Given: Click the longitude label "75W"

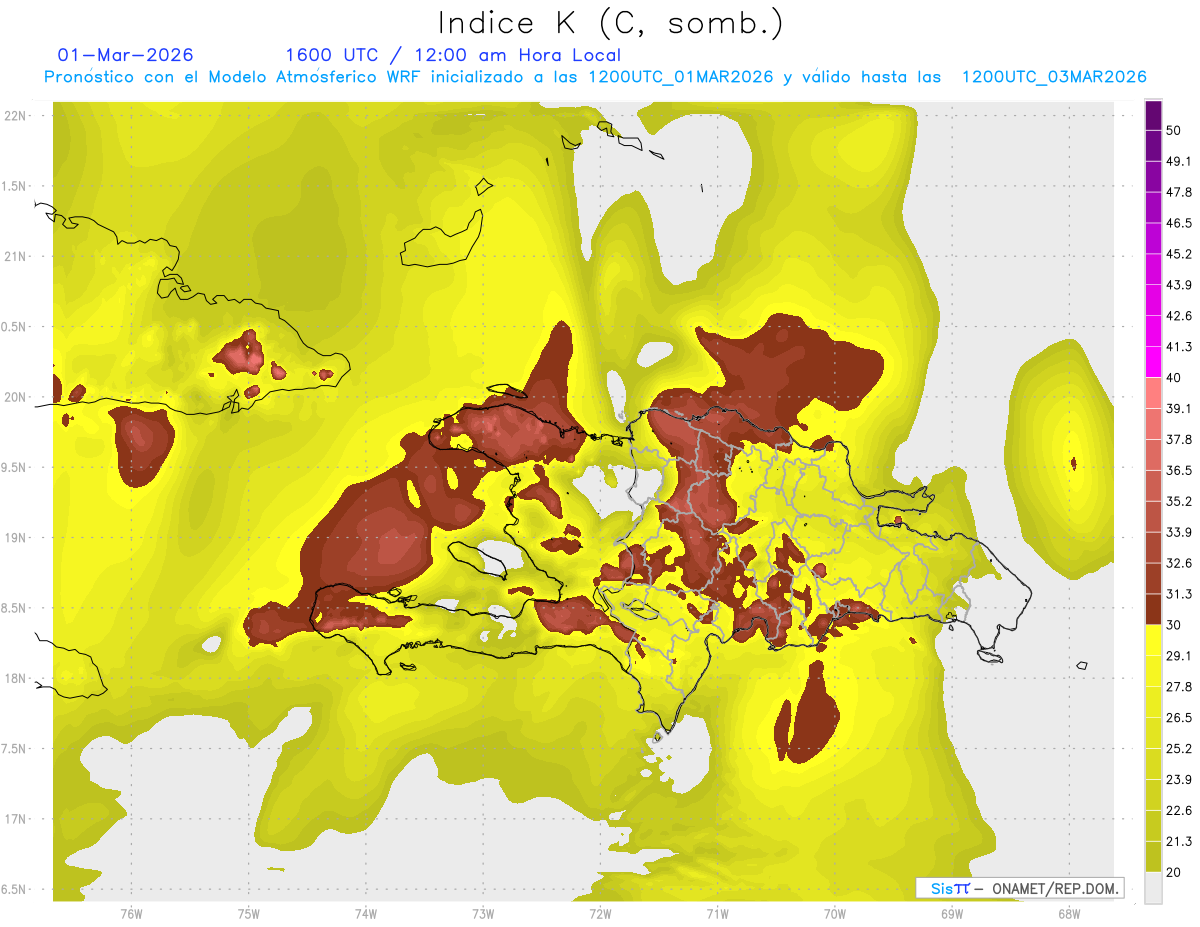Looking at the screenshot, I should pyautogui.click(x=248, y=914).
